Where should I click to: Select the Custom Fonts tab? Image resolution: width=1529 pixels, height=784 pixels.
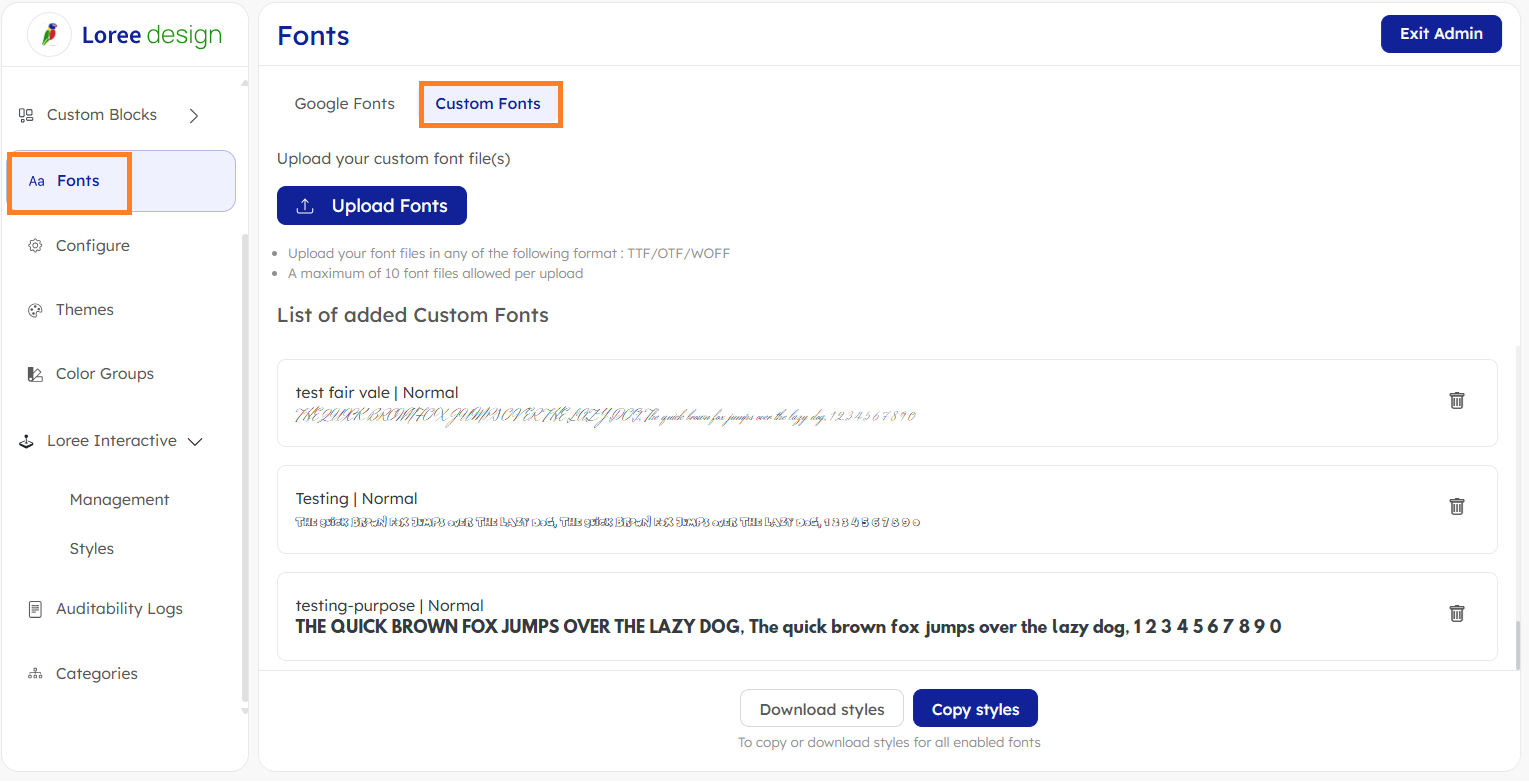[488, 104]
